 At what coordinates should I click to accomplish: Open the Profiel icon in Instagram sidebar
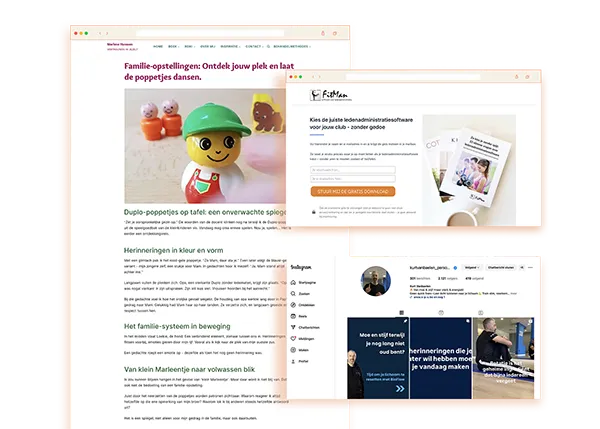pos(293,361)
